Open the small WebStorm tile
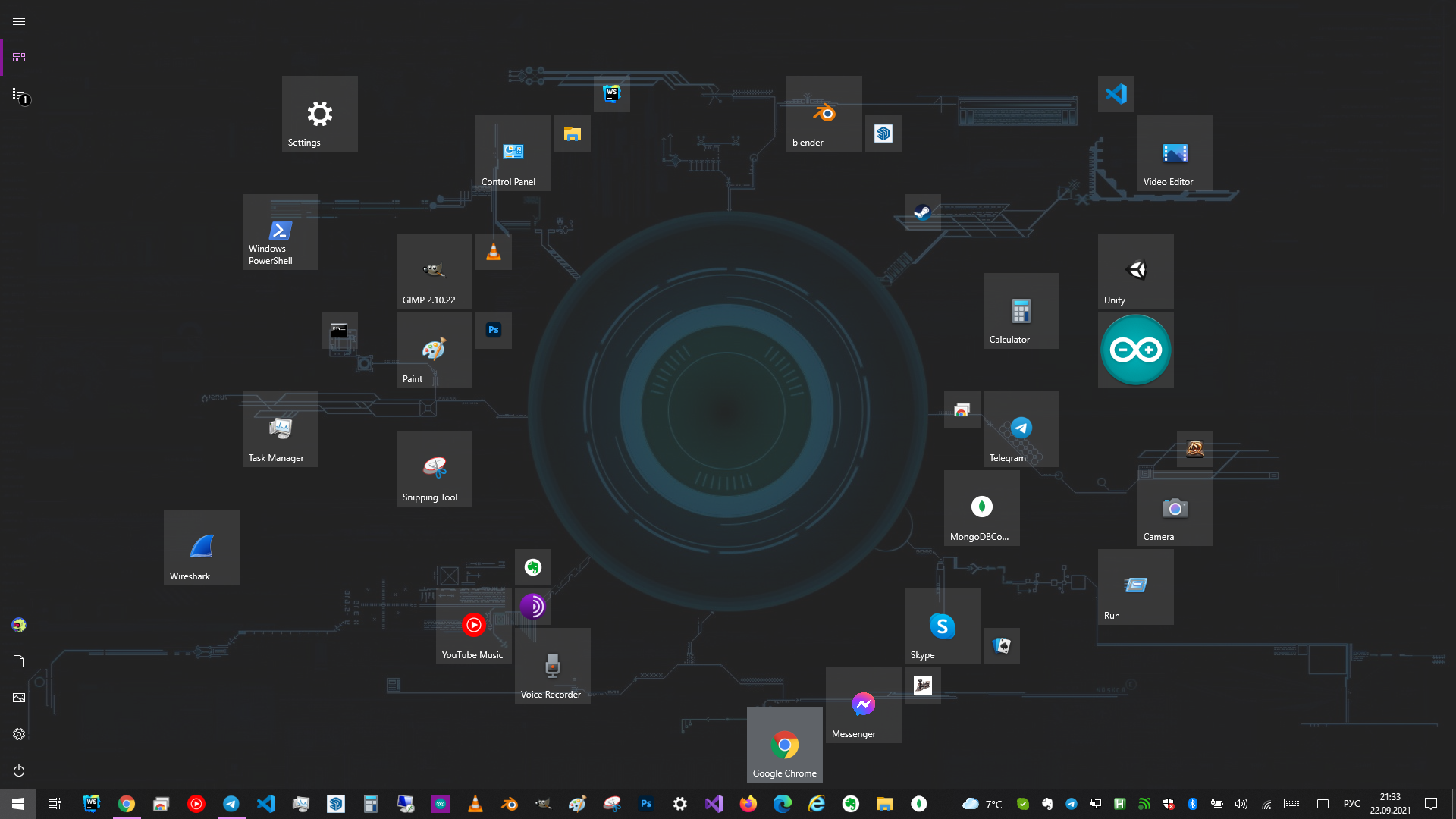Image resolution: width=1456 pixels, height=819 pixels. pyautogui.click(x=611, y=94)
